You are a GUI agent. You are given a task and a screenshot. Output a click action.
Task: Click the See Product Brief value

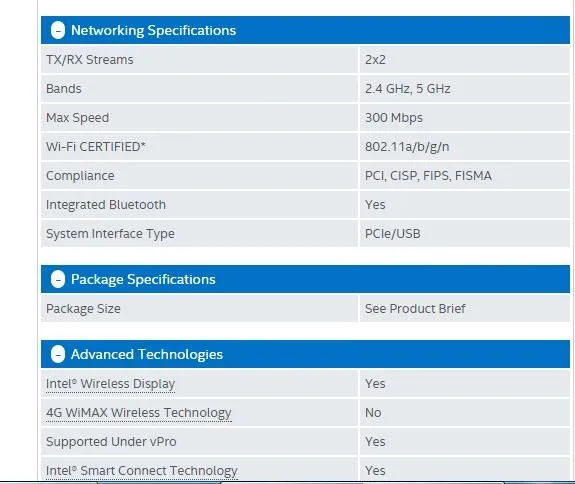click(415, 309)
